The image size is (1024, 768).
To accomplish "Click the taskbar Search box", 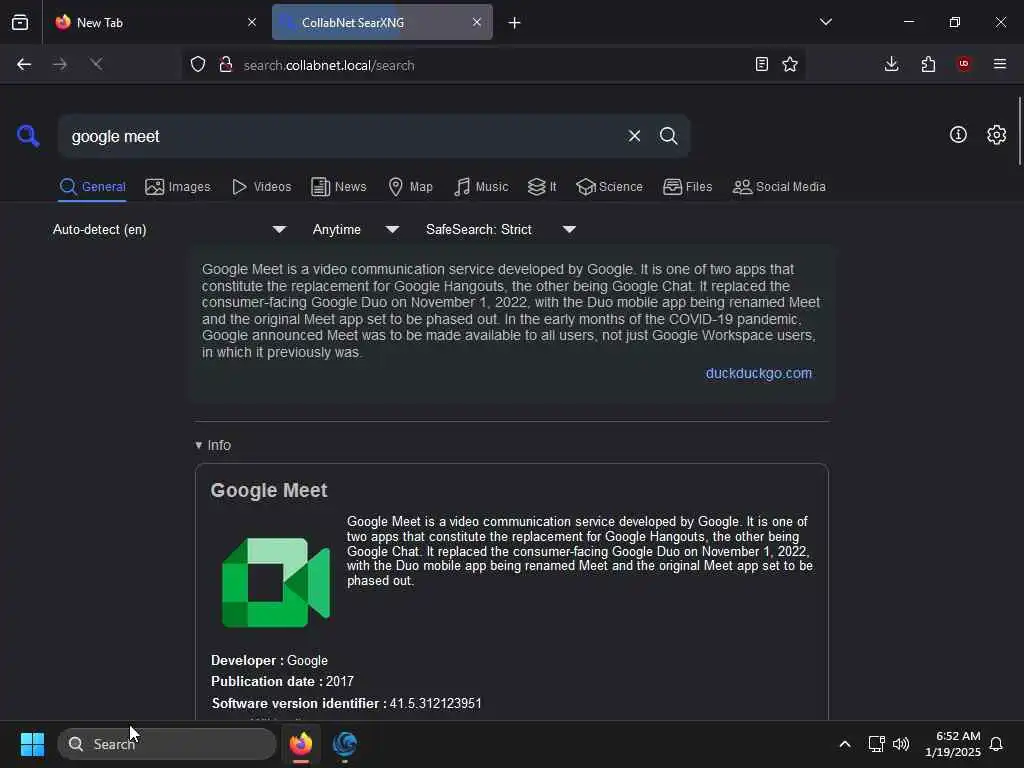I will pos(167,744).
